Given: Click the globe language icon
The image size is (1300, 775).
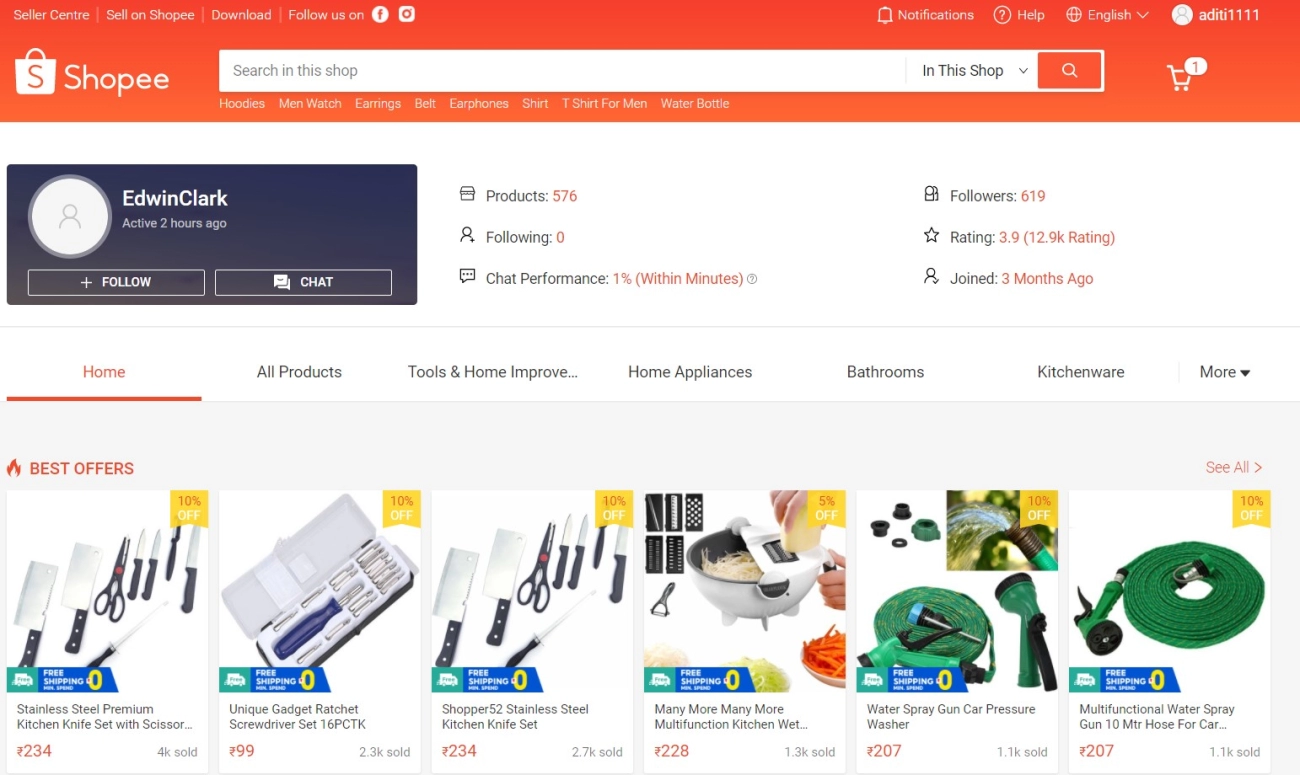Looking at the screenshot, I should click(x=1074, y=15).
